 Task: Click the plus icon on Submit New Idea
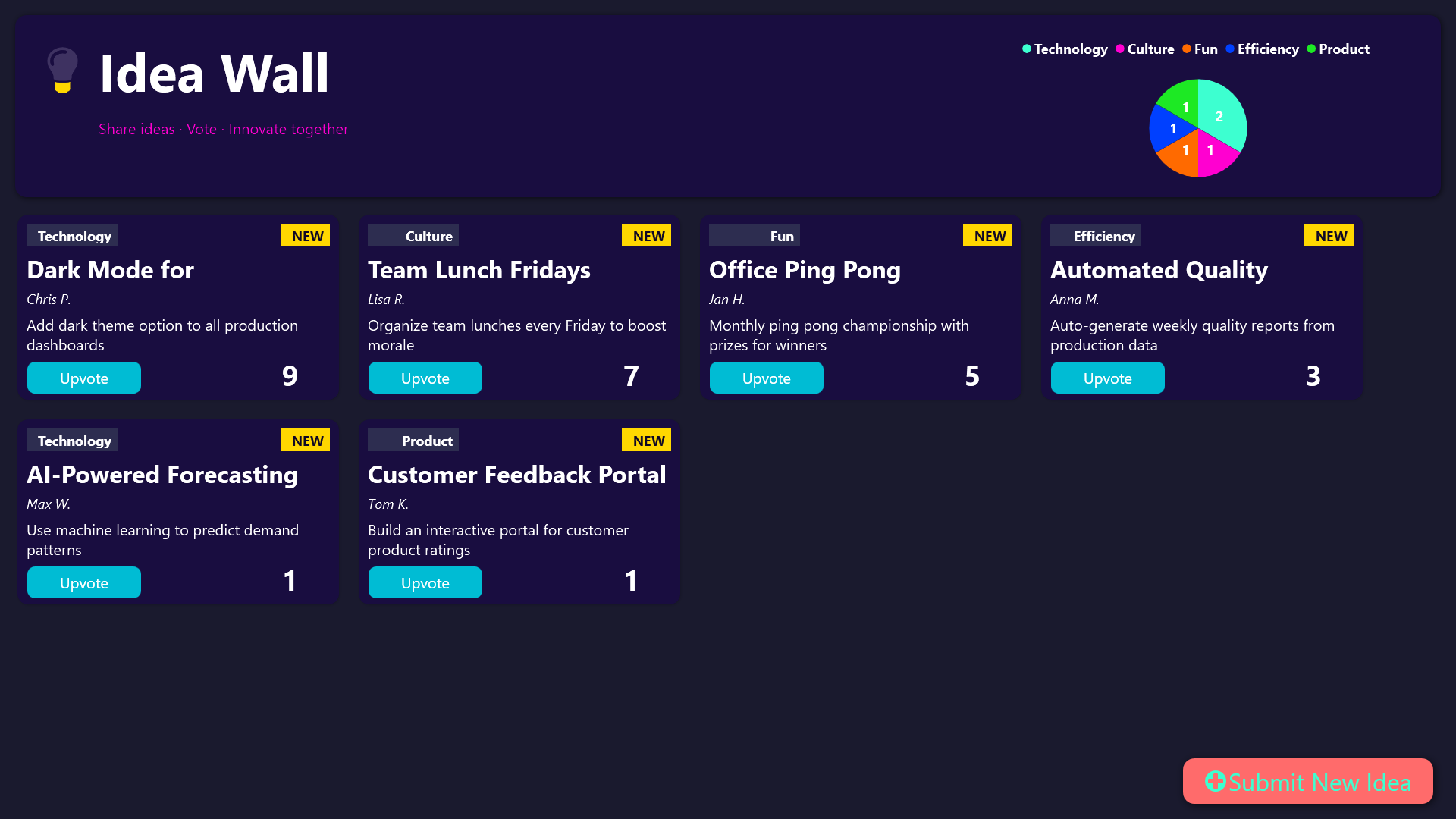1215,781
